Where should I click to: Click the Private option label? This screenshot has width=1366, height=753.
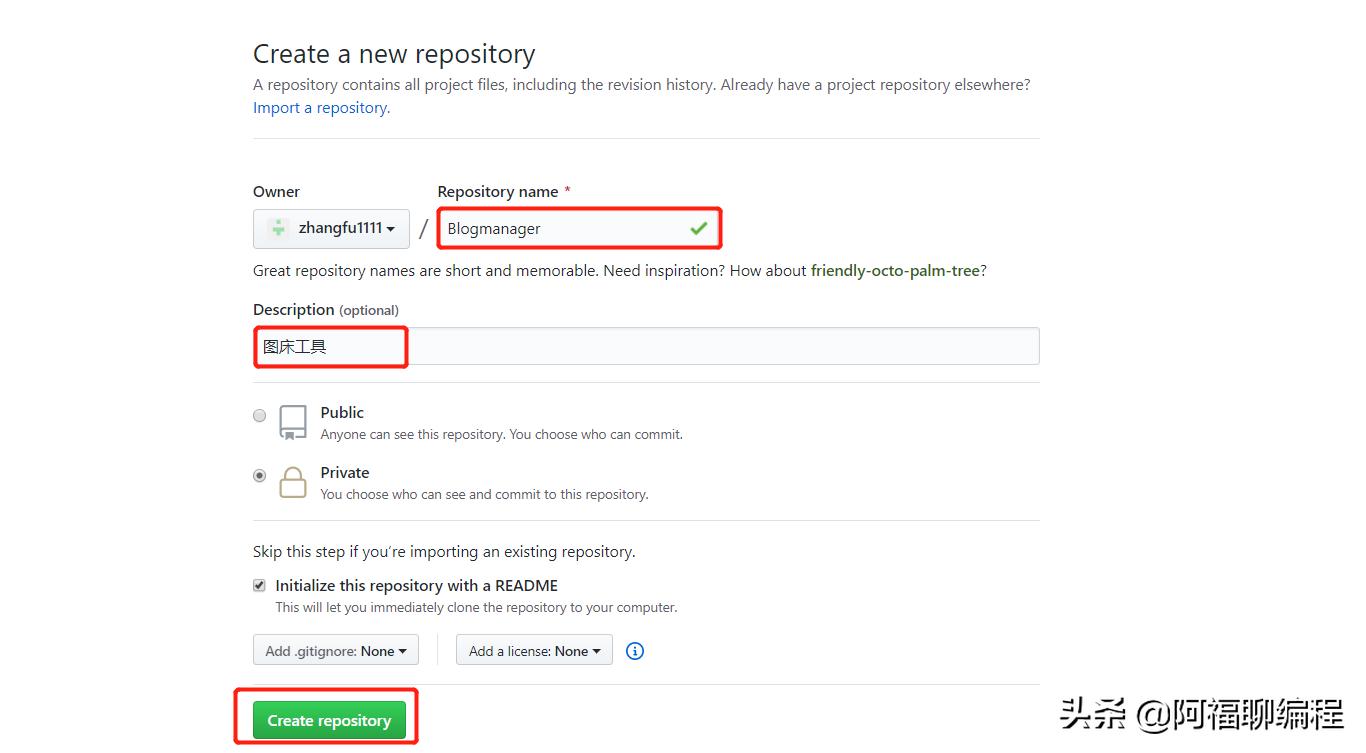click(x=345, y=472)
